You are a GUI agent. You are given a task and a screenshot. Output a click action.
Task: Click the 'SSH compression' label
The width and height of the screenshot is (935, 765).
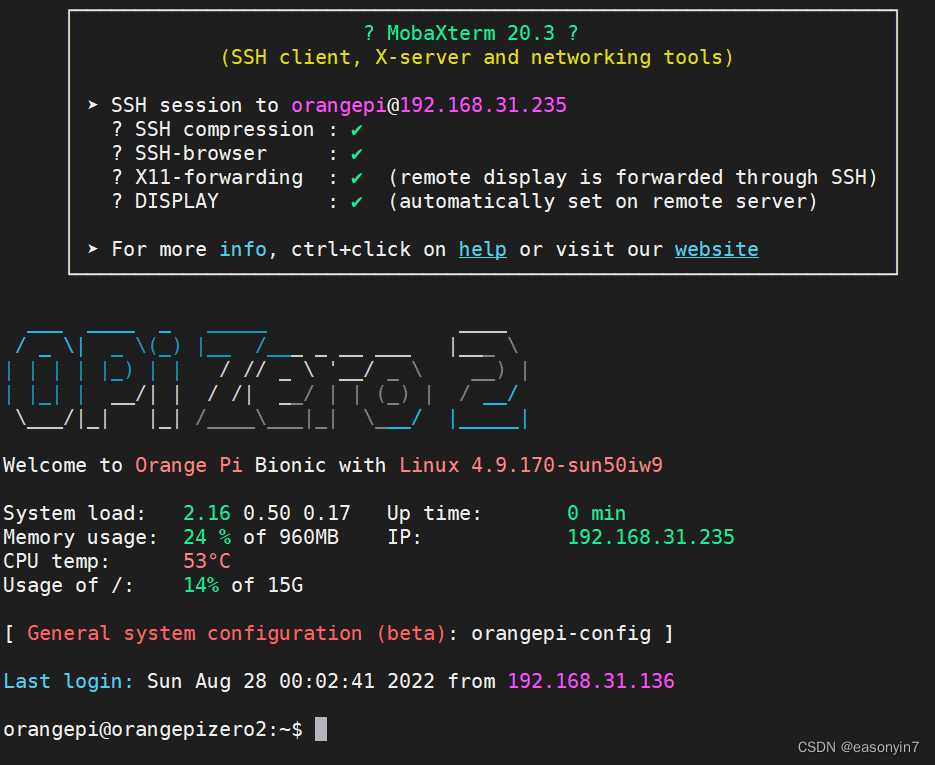click(224, 129)
